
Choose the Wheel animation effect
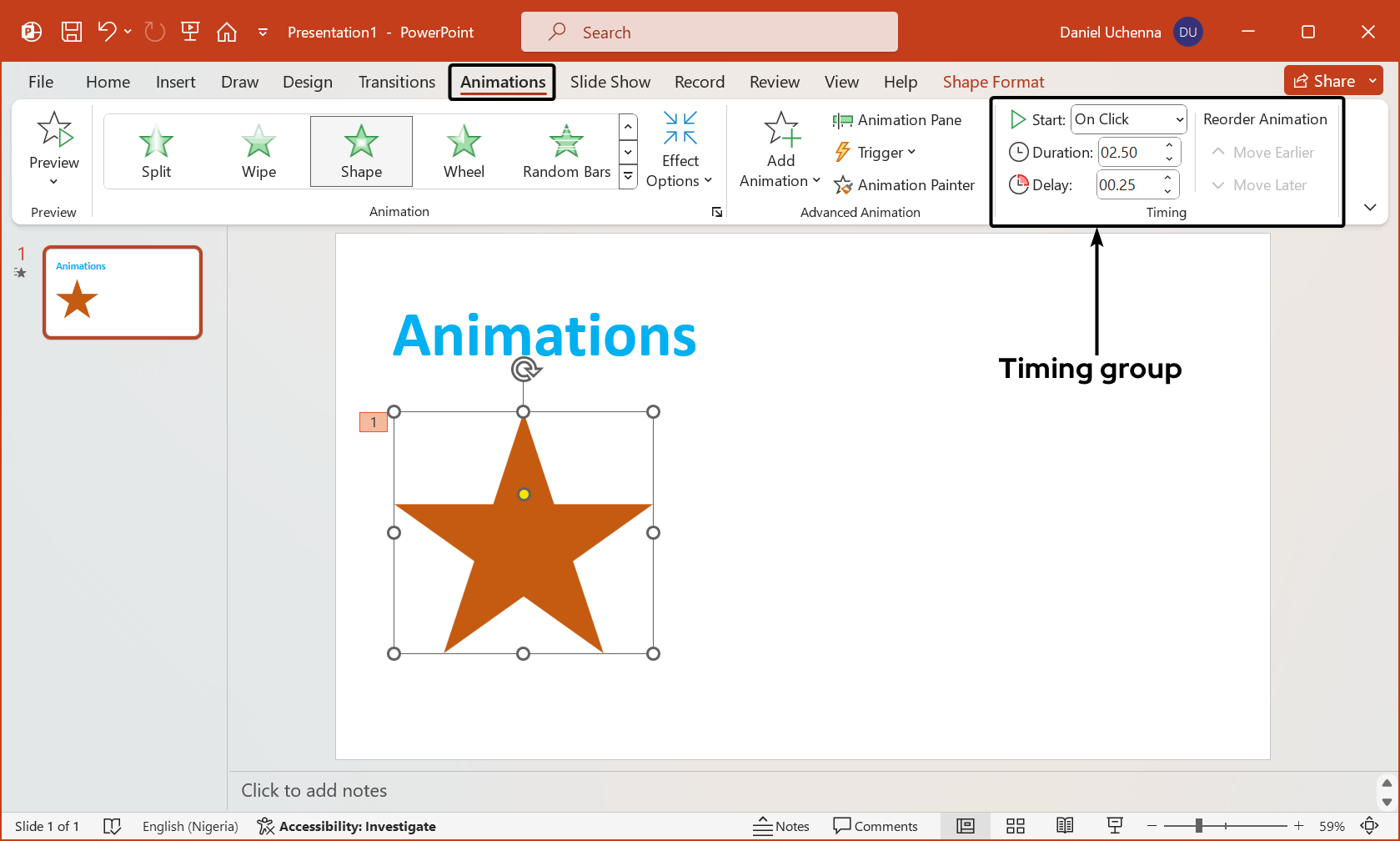point(464,150)
